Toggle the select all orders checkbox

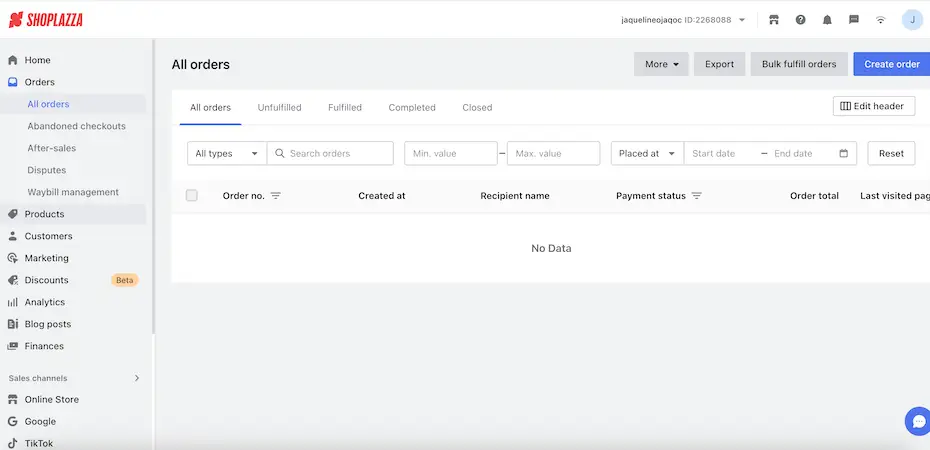(x=192, y=196)
